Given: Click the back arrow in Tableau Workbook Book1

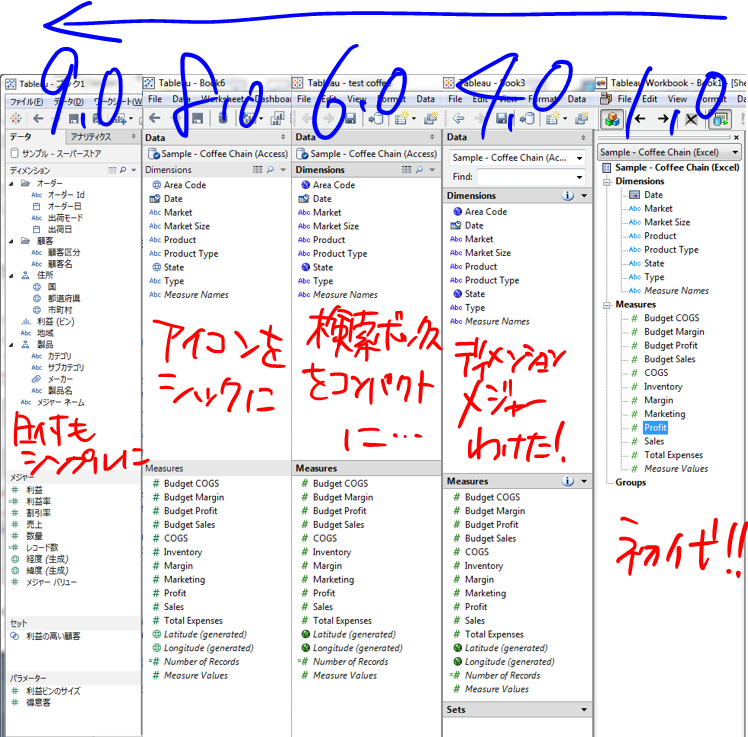Looking at the screenshot, I should (640, 119).
